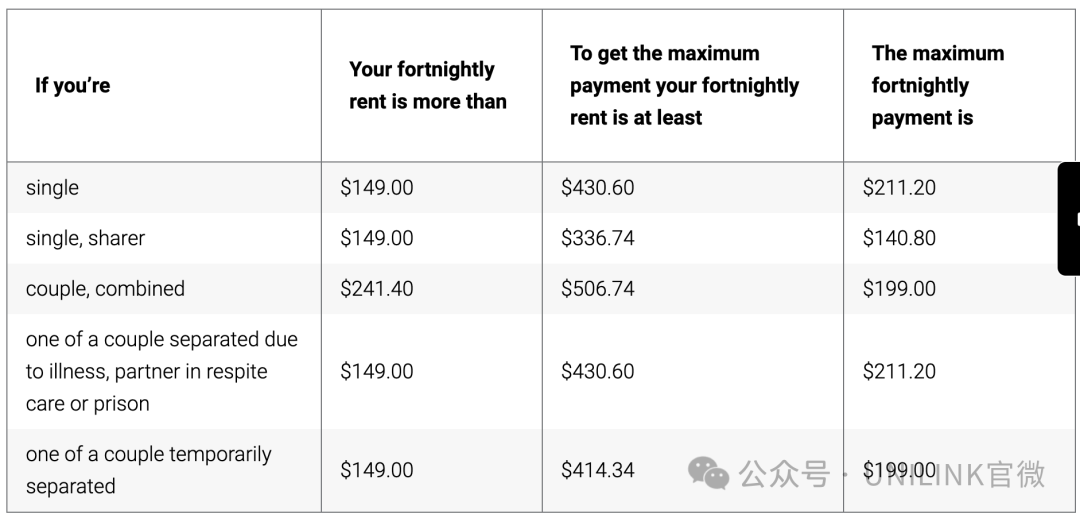This screenshot has height=518, width=1080.
Task: Select the $140.80 maximum payment cell
Action: [899, 239]
